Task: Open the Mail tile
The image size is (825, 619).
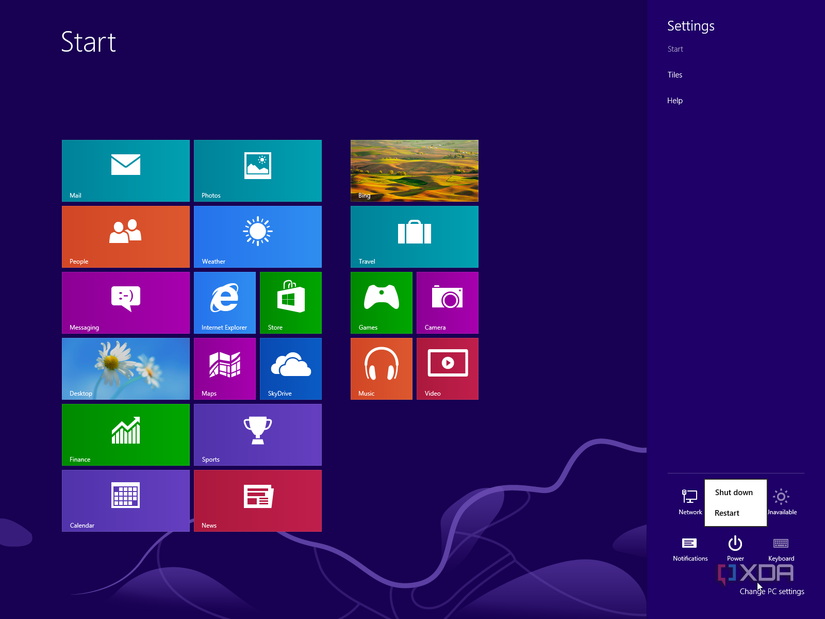Action: (x=125, y=170)
